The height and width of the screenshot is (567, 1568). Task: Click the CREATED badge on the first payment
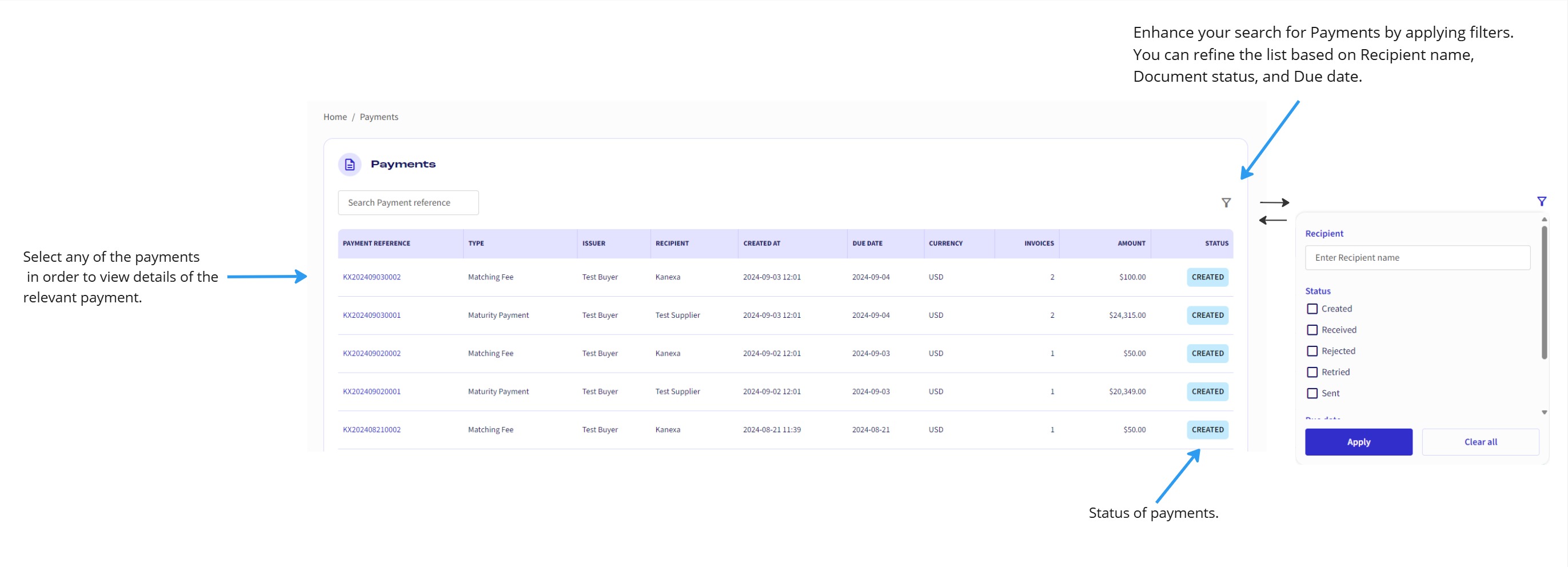click(x=1207, y=277)
